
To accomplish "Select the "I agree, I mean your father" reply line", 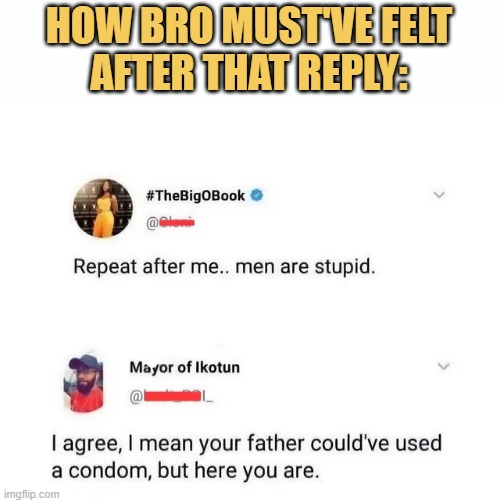I will (x=247, y=444).
